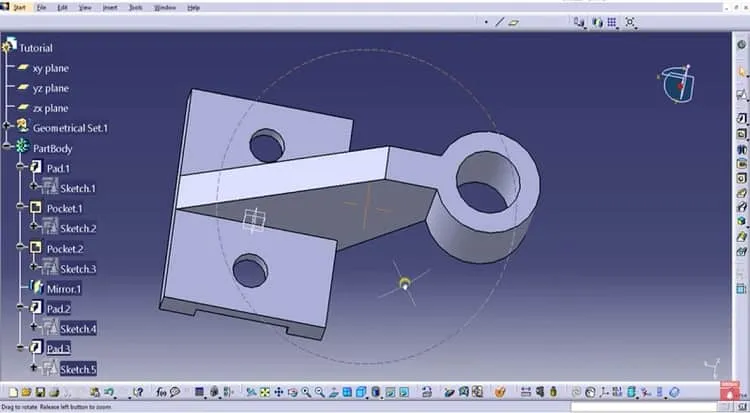Click the grid pattern icon in top toolbar
This screenshot has width=750, height=413.
(x=612, y=22)
